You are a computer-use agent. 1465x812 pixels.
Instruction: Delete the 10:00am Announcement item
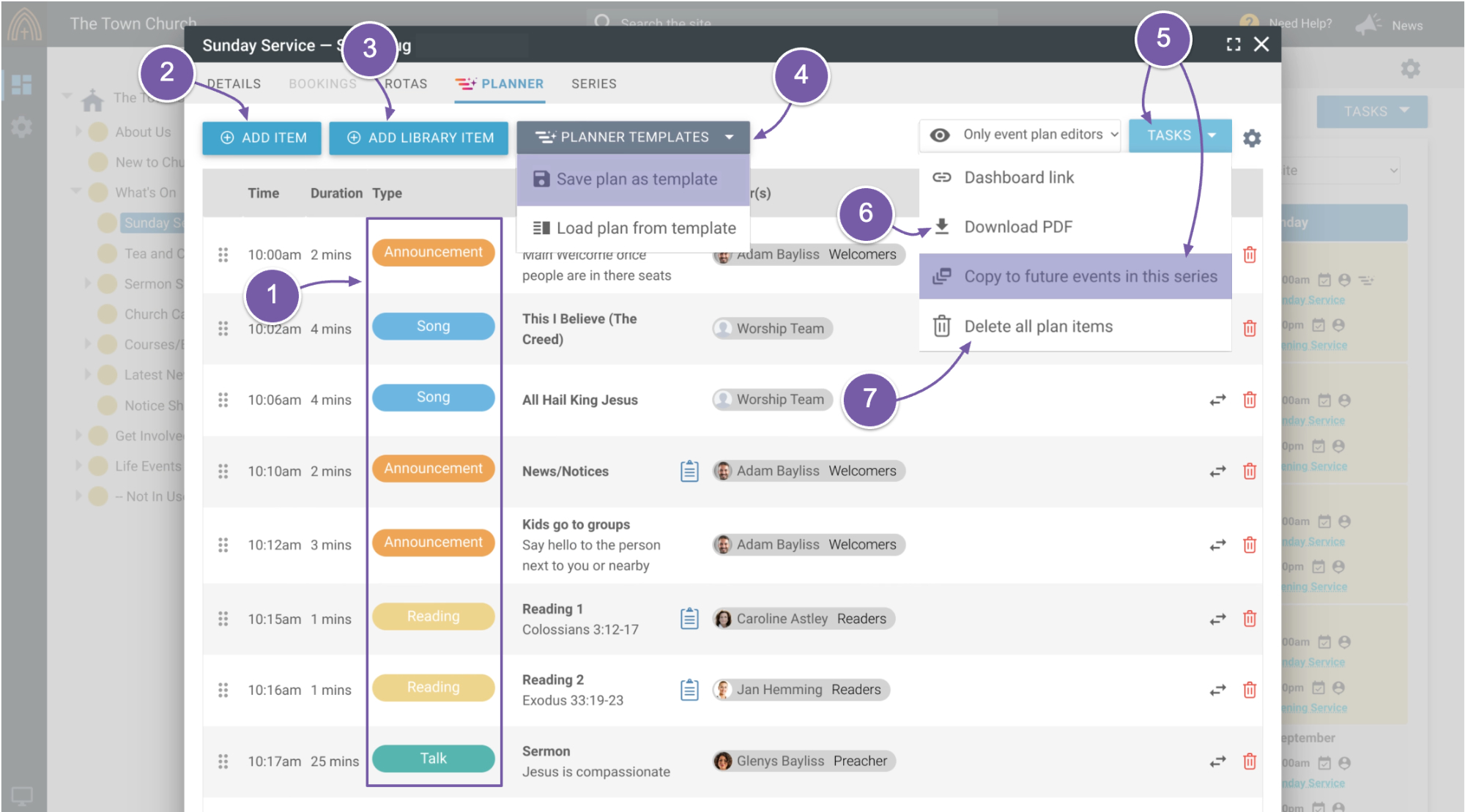1250,255
